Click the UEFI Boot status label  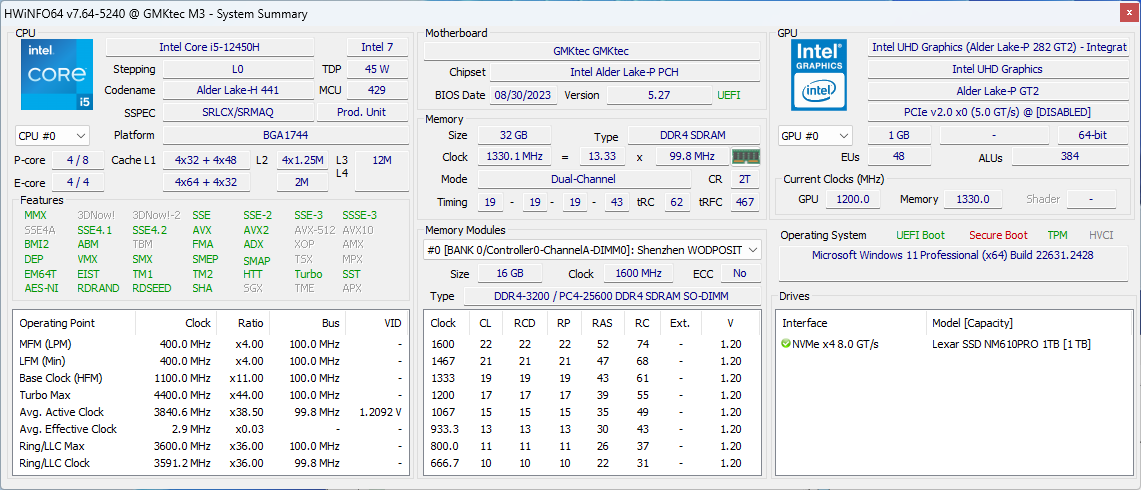(x=920, y=235)
